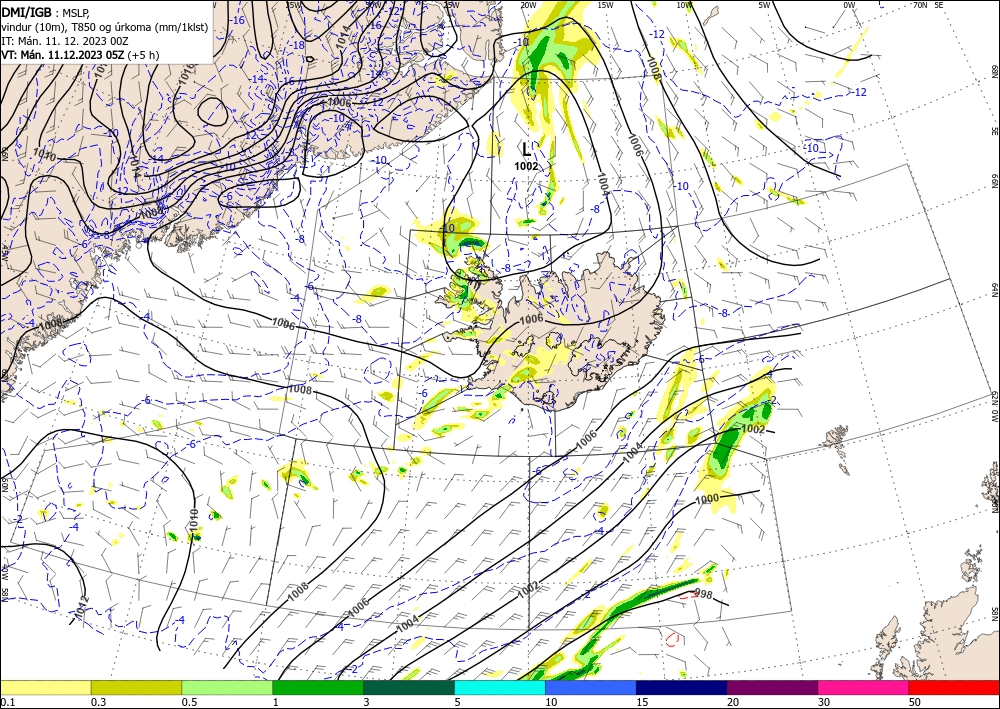Screen dimensions: 1000x709
Task: Click the green 1–3 mm legend swatch
Action: [x=318, y=687]
